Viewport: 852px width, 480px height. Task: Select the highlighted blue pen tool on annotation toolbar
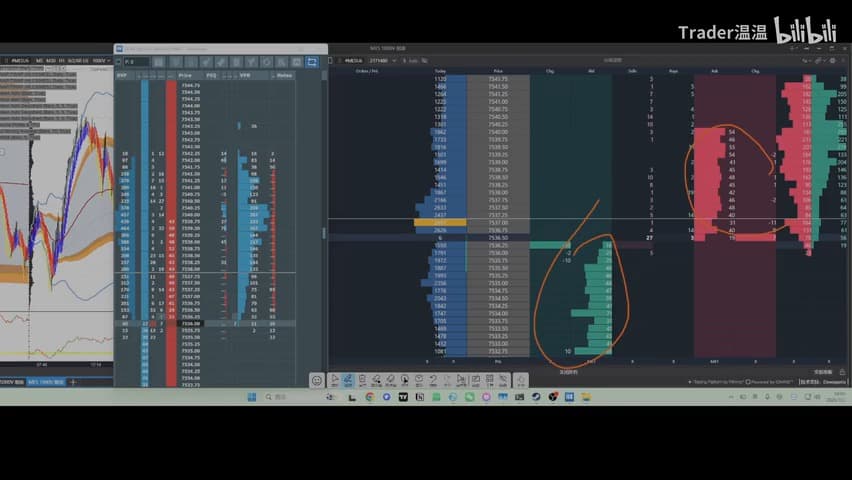(x=348, y=380)
